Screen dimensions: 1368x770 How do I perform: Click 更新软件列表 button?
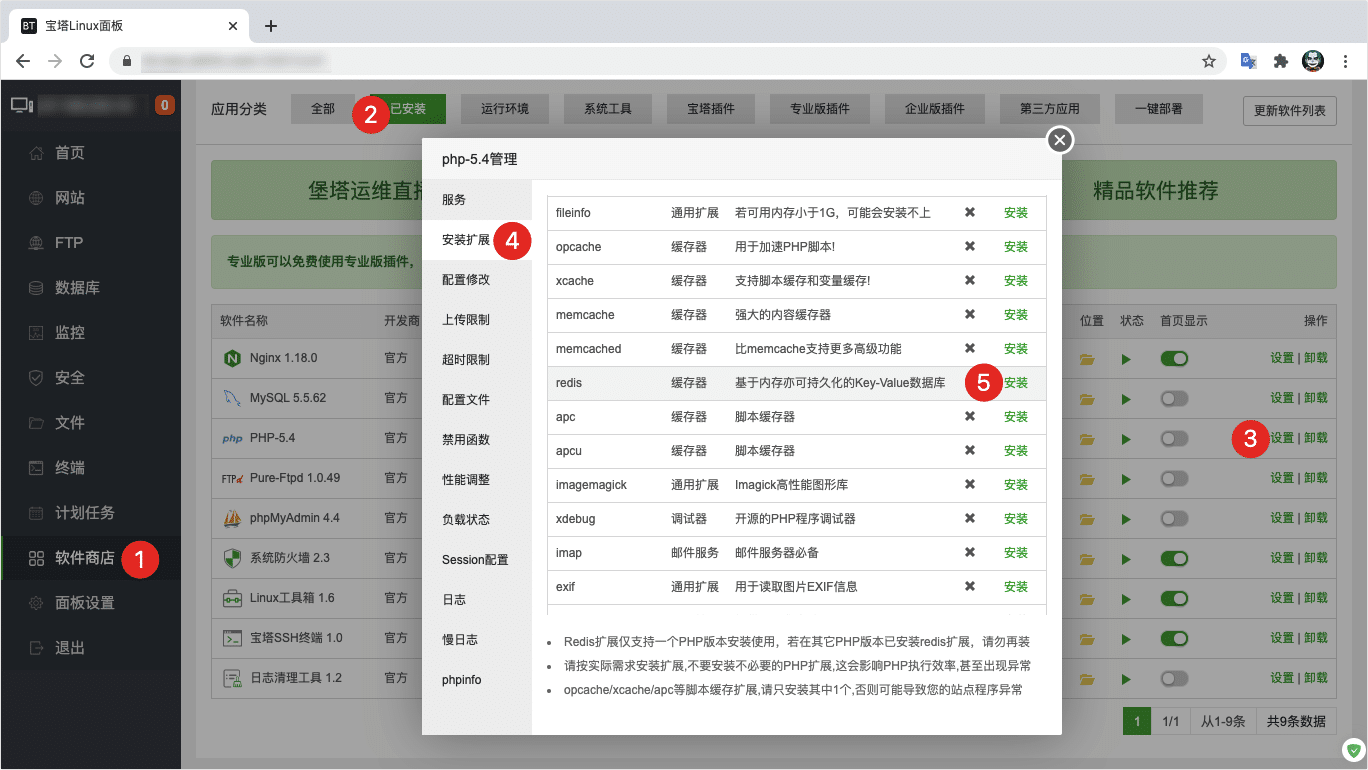tap(1290, 110)
